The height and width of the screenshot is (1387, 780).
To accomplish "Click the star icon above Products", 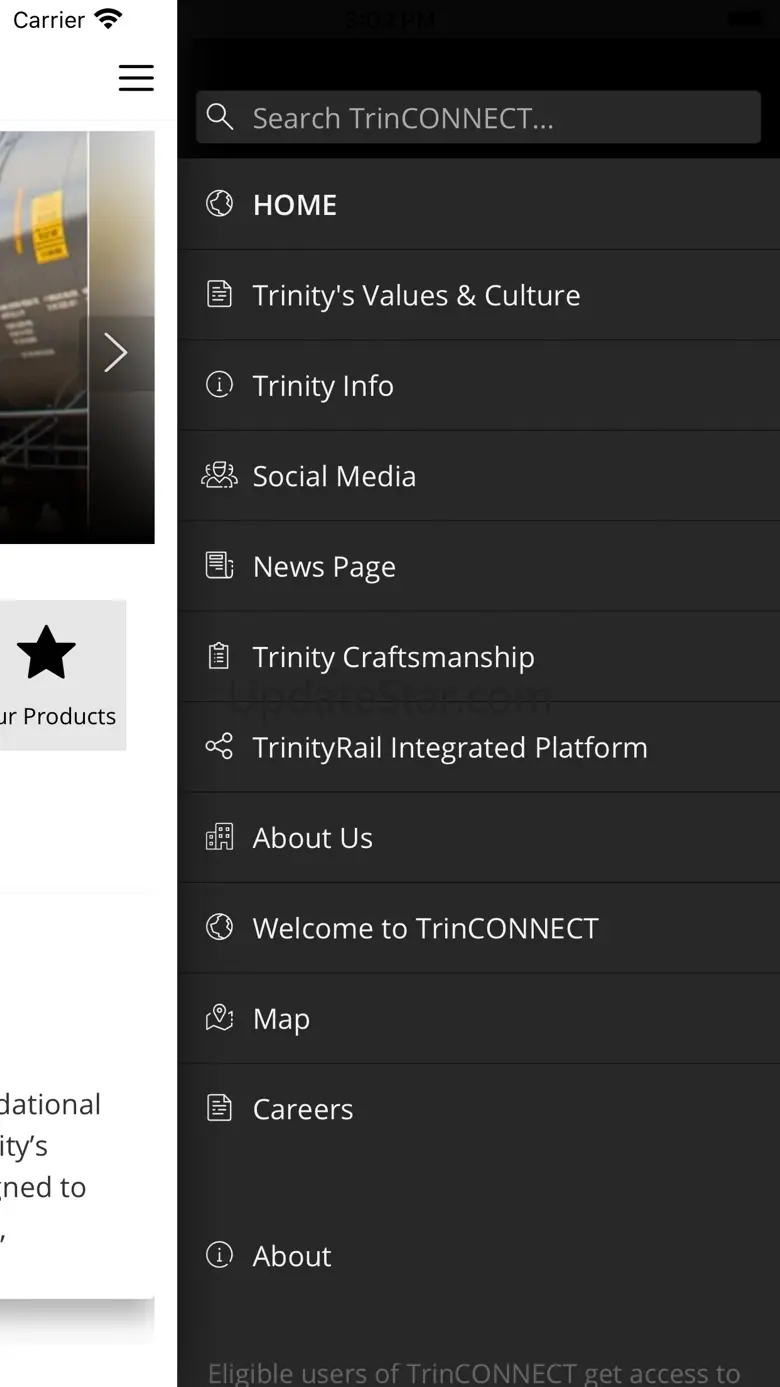I will point(47,652).
